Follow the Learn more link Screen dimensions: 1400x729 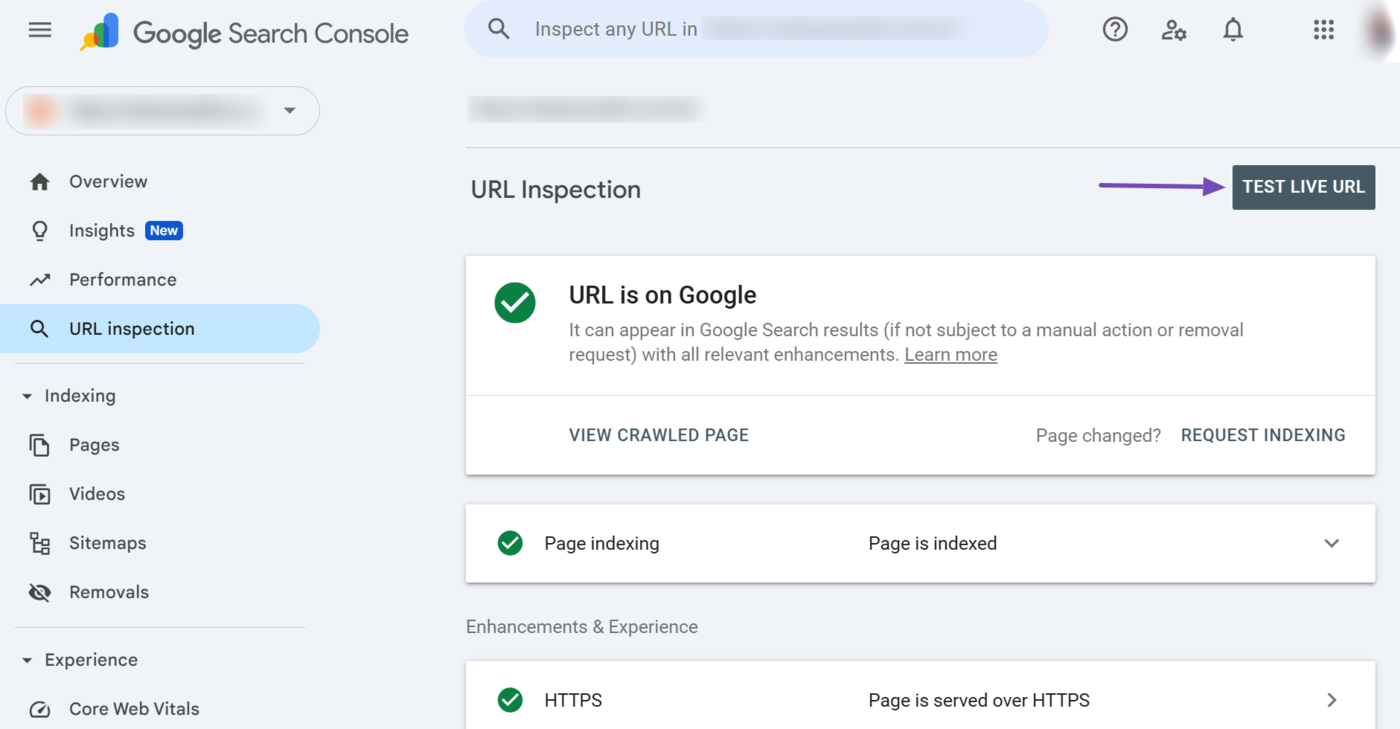pyautogui.click(x=951, y=355)
